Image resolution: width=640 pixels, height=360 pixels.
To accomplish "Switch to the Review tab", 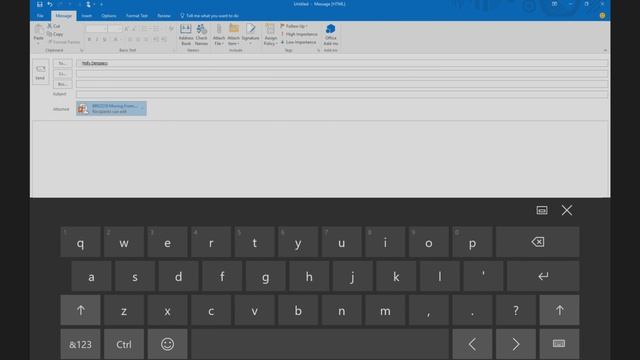I will coord(164,16).
